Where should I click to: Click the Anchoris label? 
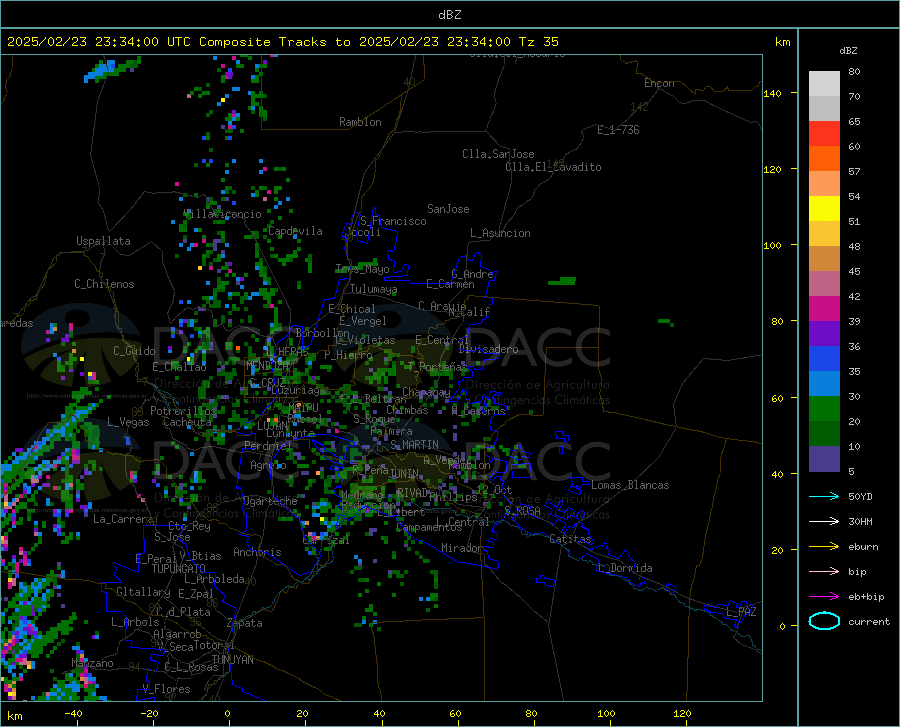pyautogui.click(x=257, y=553)
